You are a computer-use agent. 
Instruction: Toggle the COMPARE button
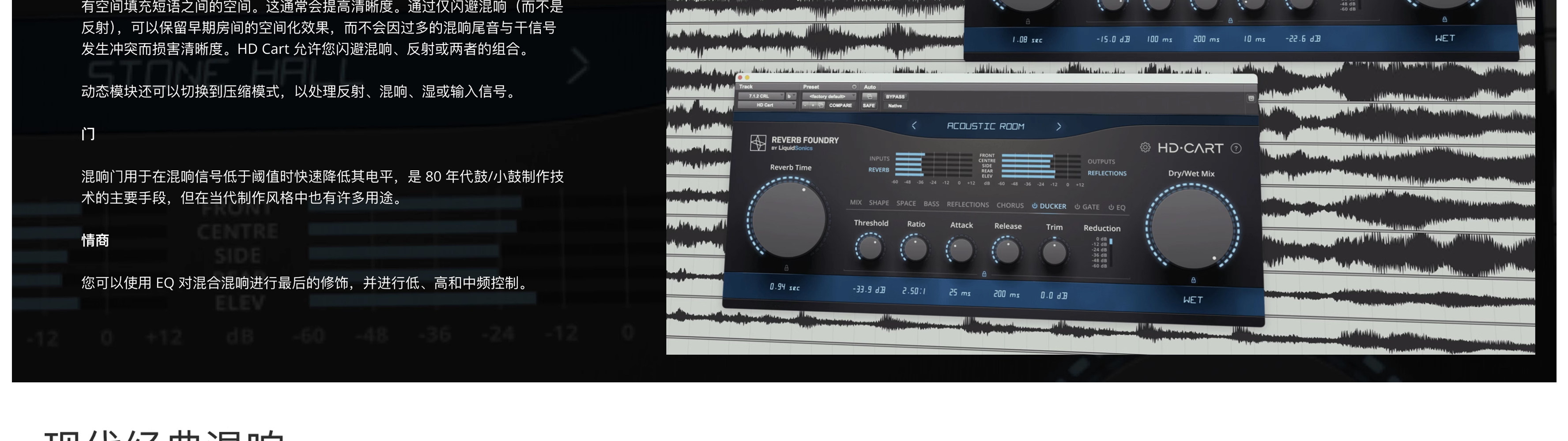click(x=841, y=105)
